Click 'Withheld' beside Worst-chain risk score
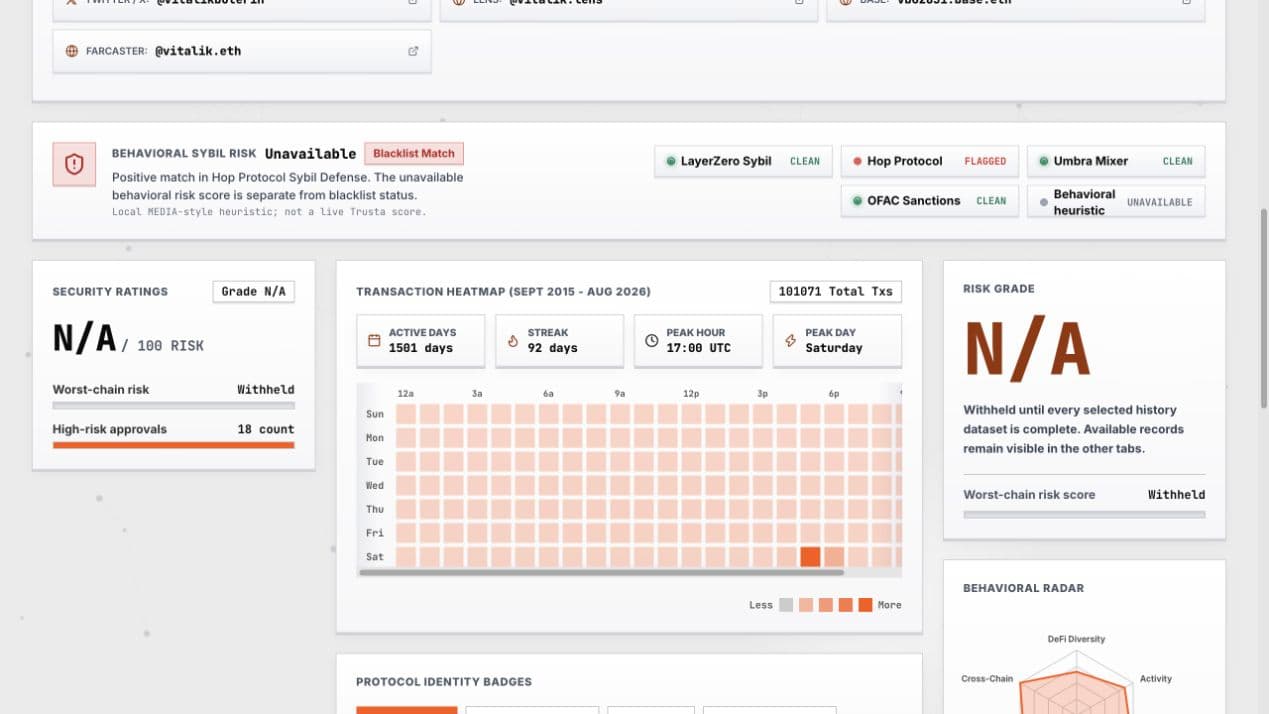Viewport: 1269px width, 714px height. pos(1176,495)
